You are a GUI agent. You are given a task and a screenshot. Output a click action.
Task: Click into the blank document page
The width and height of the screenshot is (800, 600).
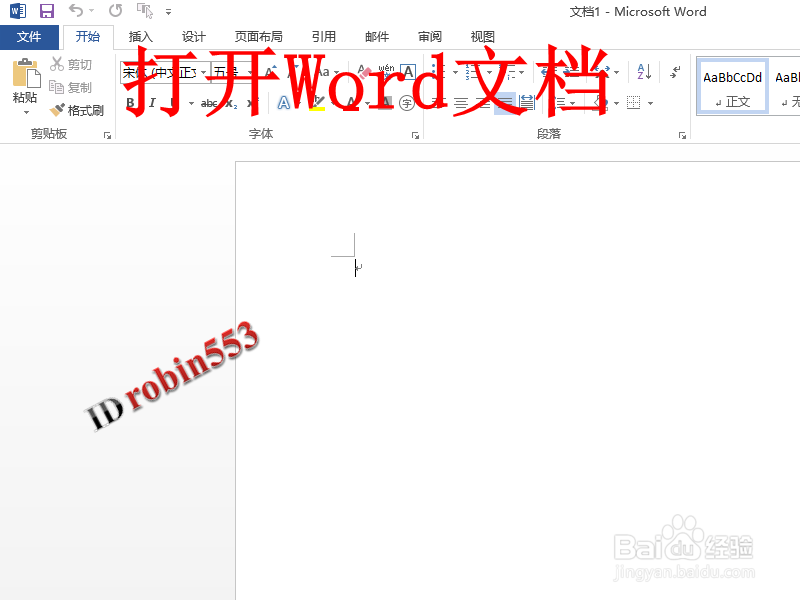click(x=517, y=381)
